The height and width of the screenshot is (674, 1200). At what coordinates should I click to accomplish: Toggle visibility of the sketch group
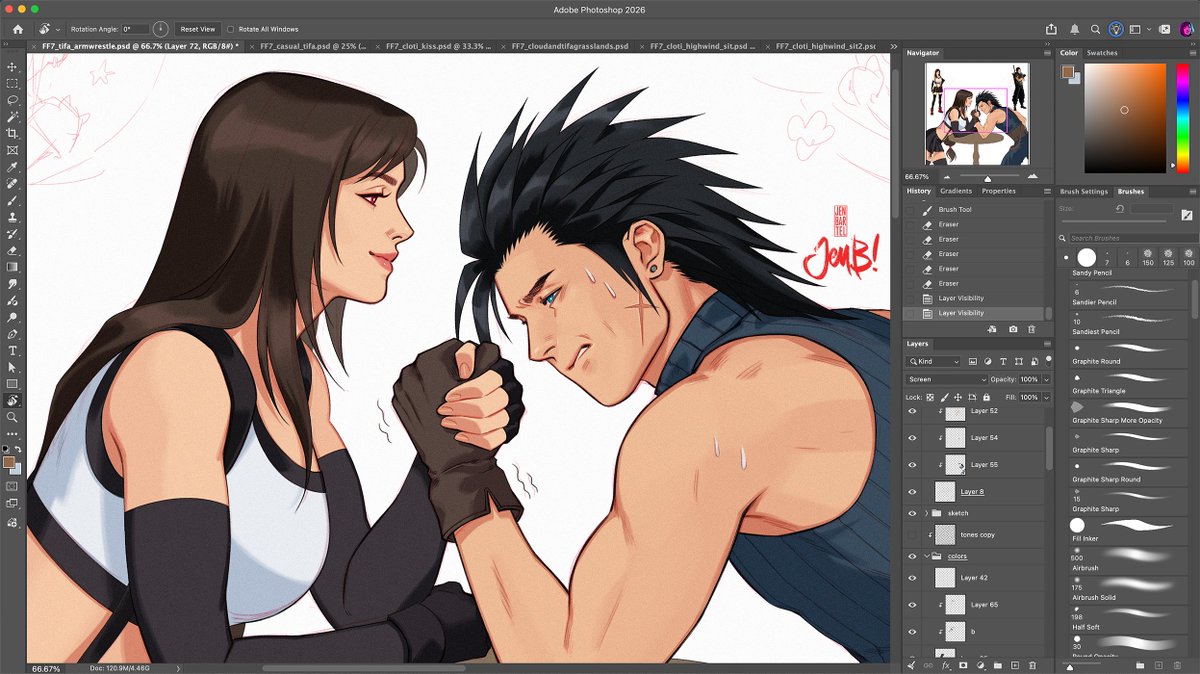[x=912, y=513]
